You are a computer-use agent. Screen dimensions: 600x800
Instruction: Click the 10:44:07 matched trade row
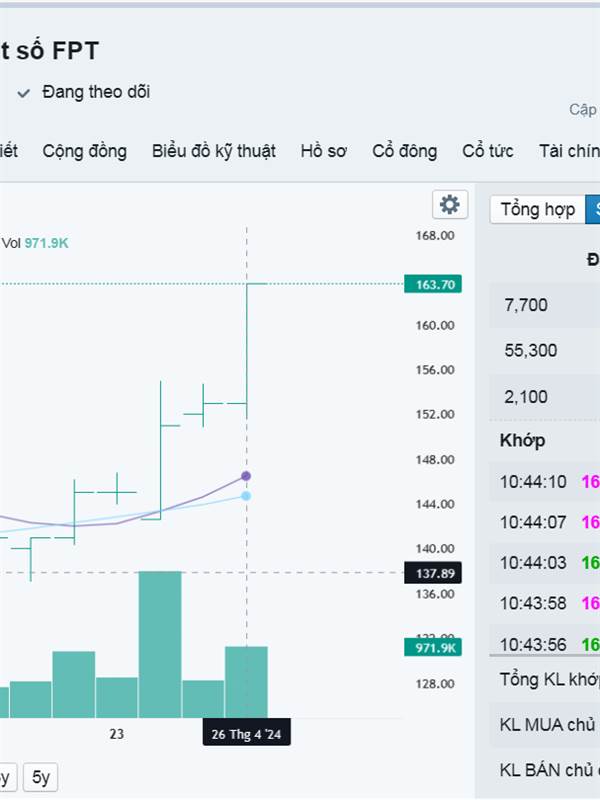[545, 522]
